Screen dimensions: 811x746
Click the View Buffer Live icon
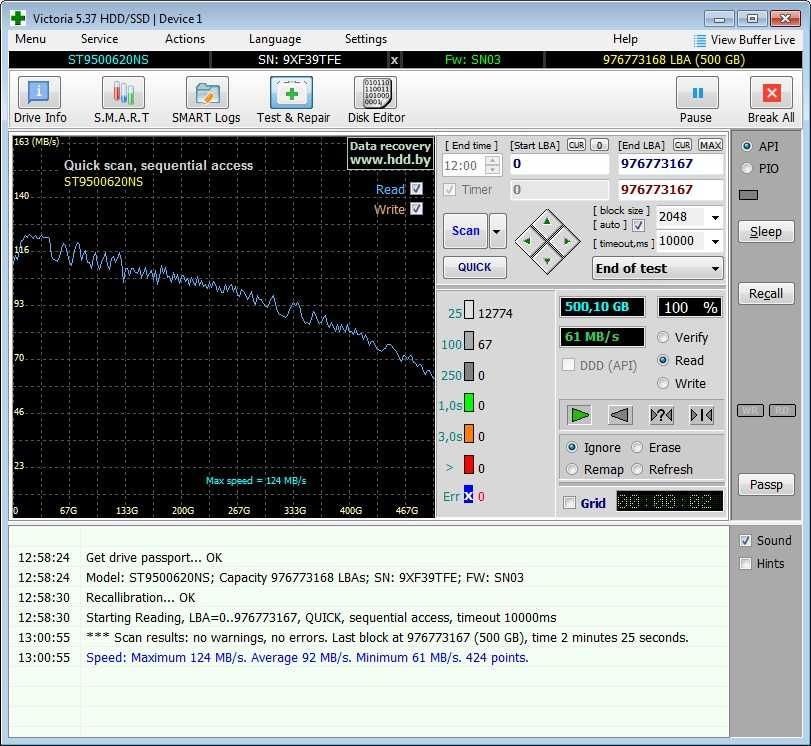[x=700, y=40]
